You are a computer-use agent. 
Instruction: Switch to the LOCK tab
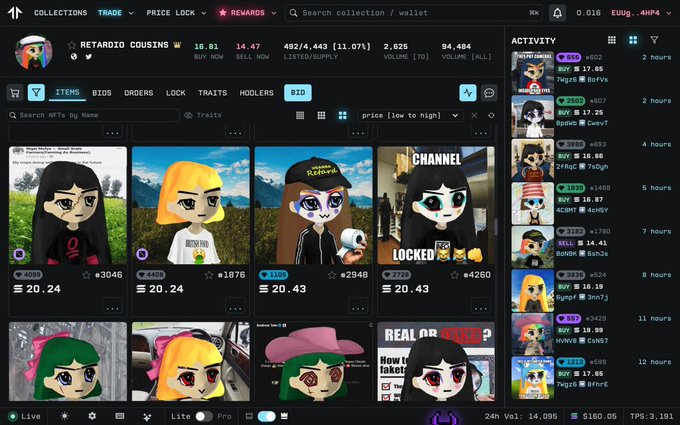pyautogui.click(x=175, y=93)
